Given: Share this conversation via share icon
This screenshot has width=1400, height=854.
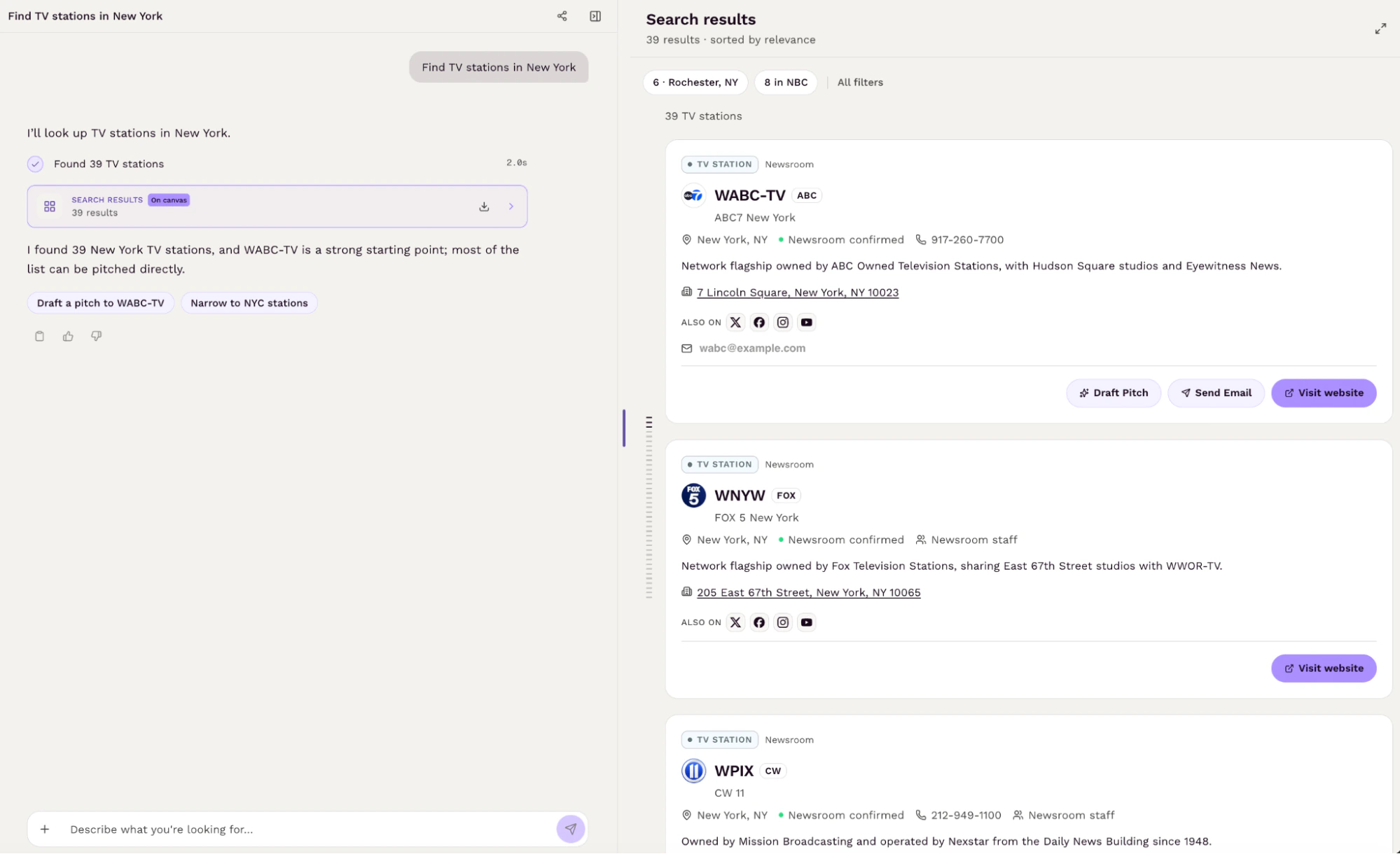Looking at the screenshot, I should [562, 16].
